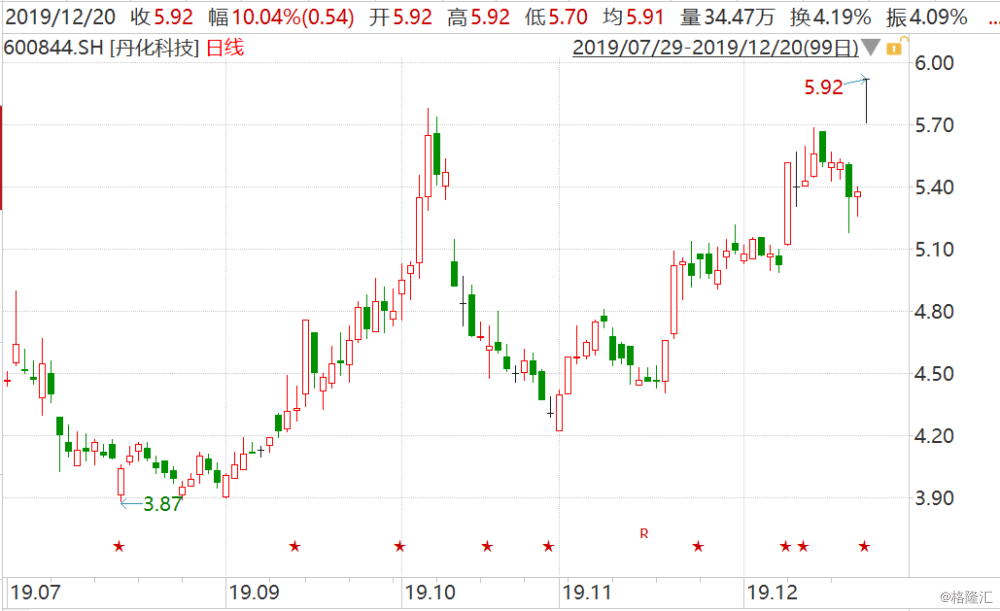The image size is (1000, 611).
Task: Click the second red star from the left
Action: (294, 546)
